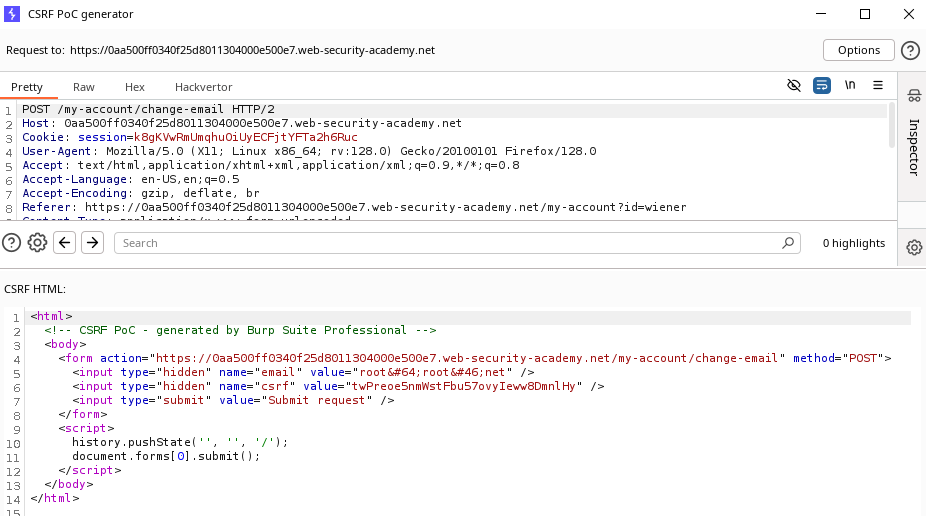
Task: Click the closing </html> tag line
Action: (x=54, y=498)
